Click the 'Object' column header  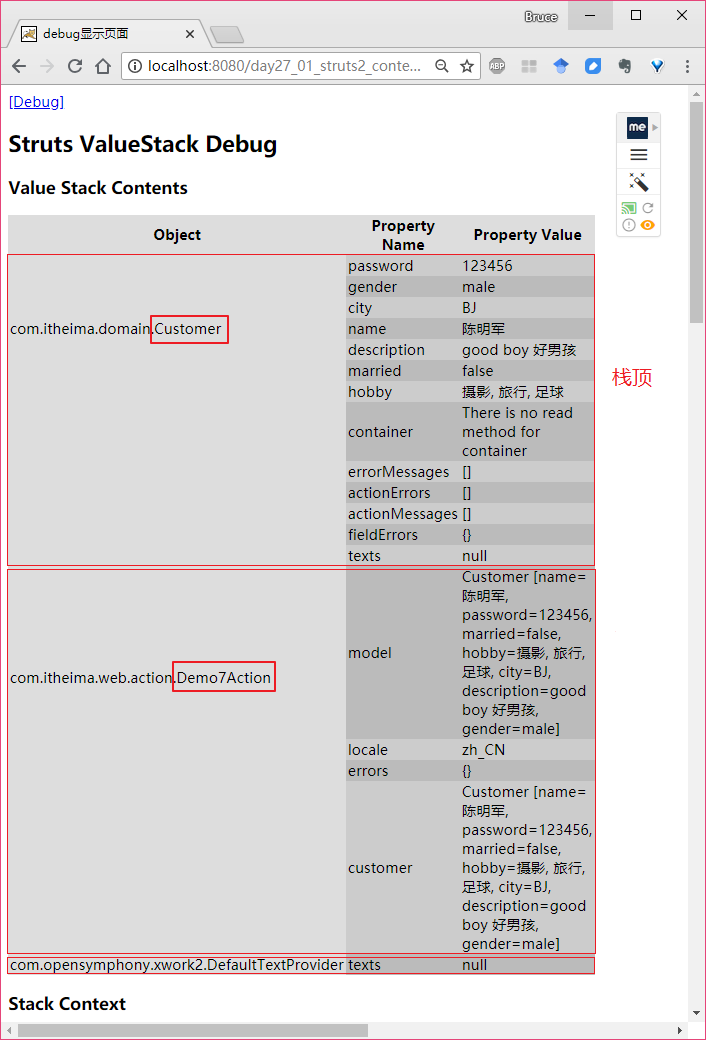(177, 235)
